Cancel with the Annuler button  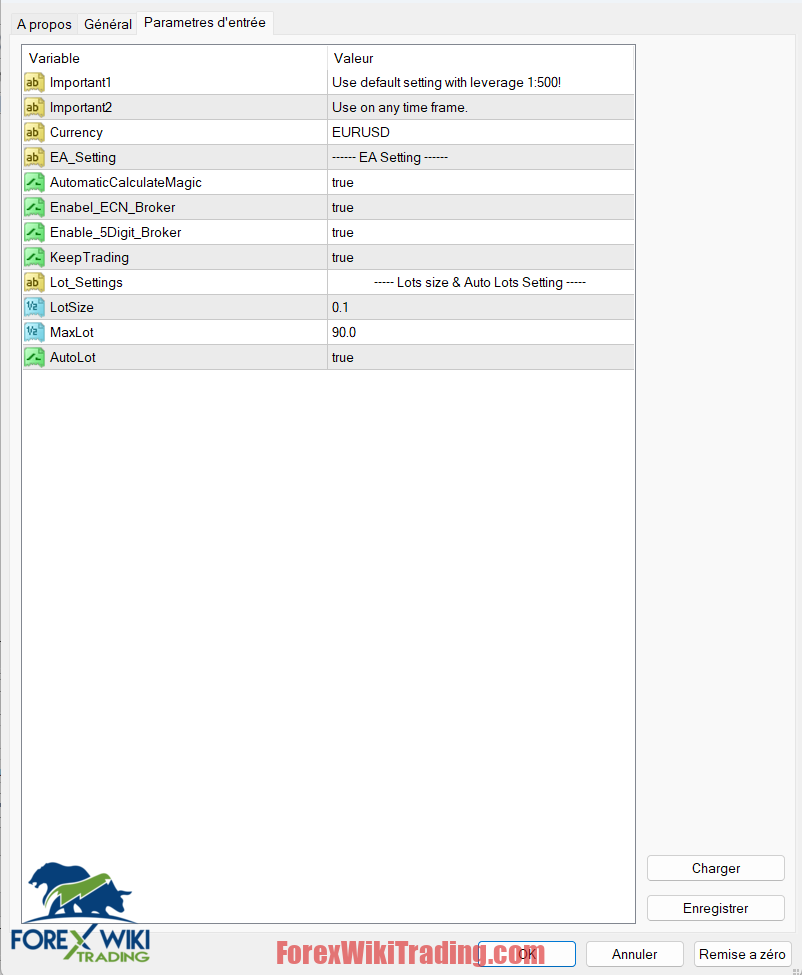pos(634,954)
